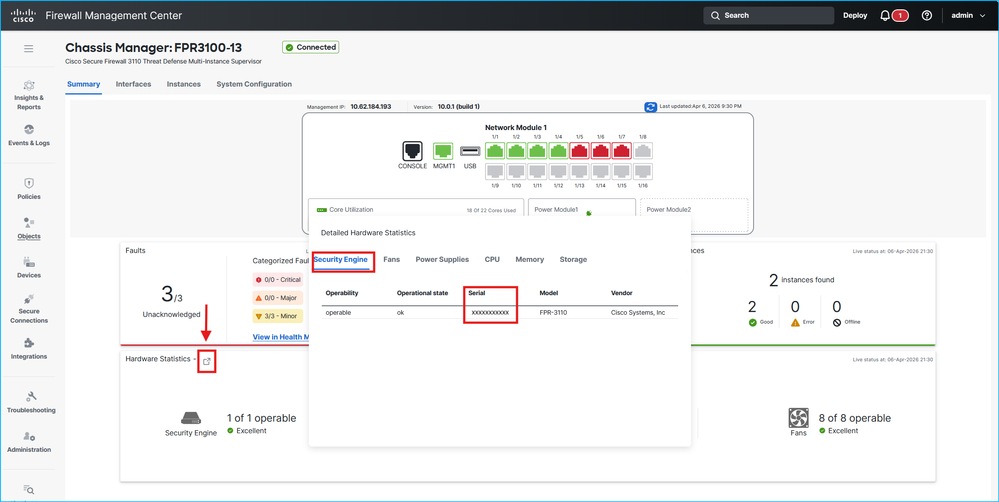Image resolution: width=999 pixels, height=502 pixels.
Task: Select the CONSOLE port icon
Action: tap(412, 151)
